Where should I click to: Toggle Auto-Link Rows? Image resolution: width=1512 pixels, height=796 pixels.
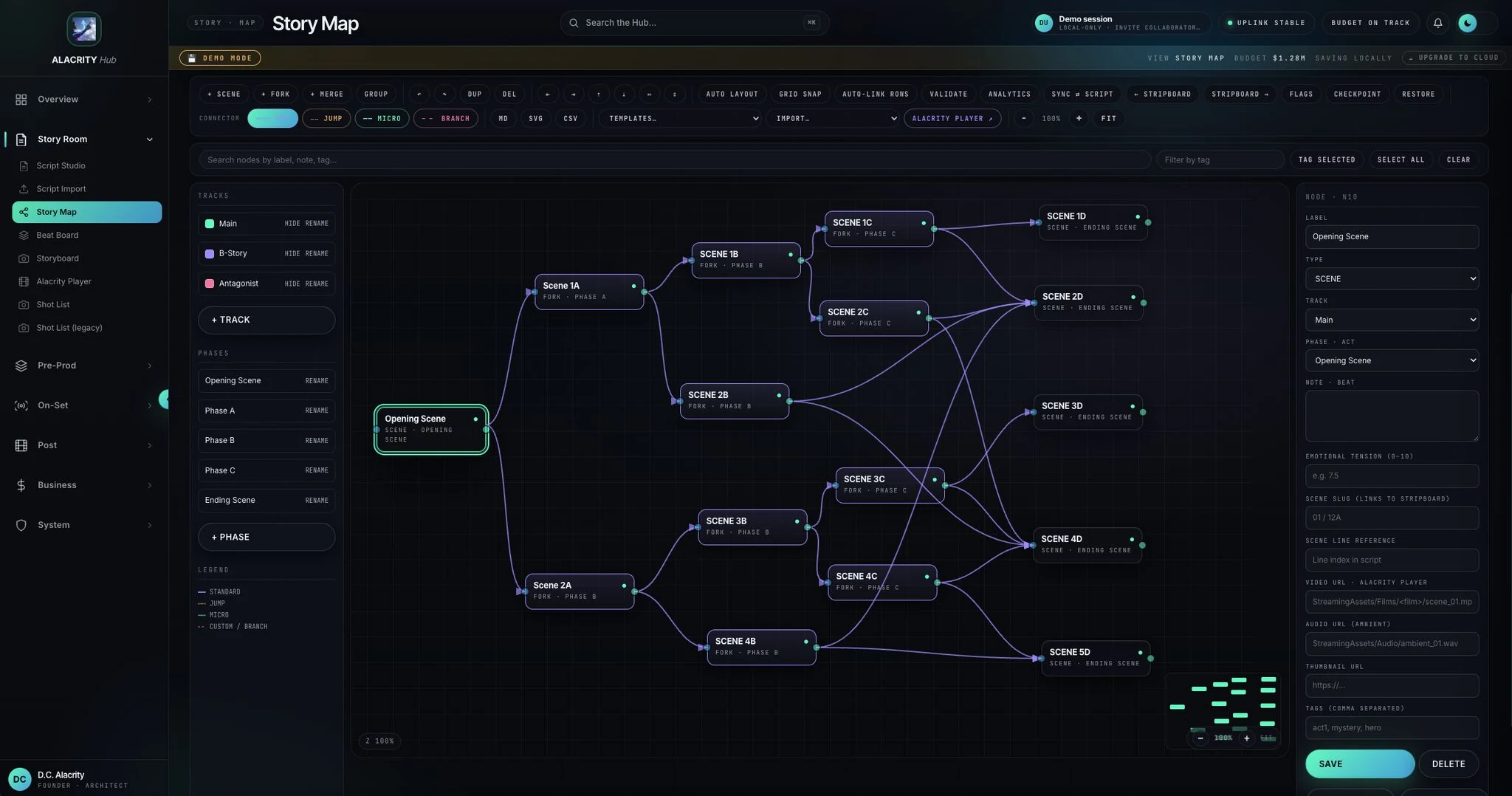876,94
